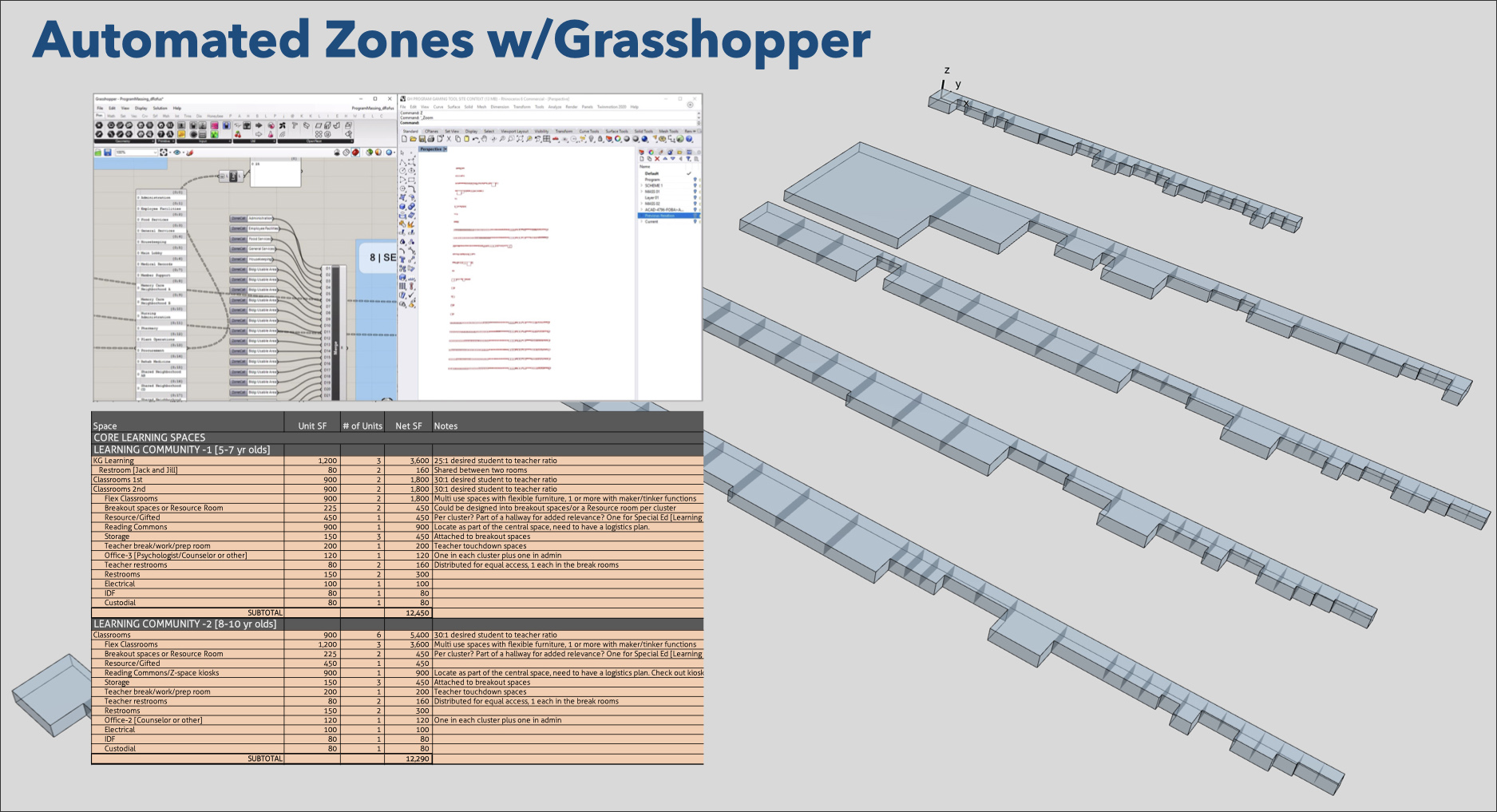Viewport: 1497px width, 812px height.
Task: Open Grasshopper File menu
Action: (x=100, y=108)
